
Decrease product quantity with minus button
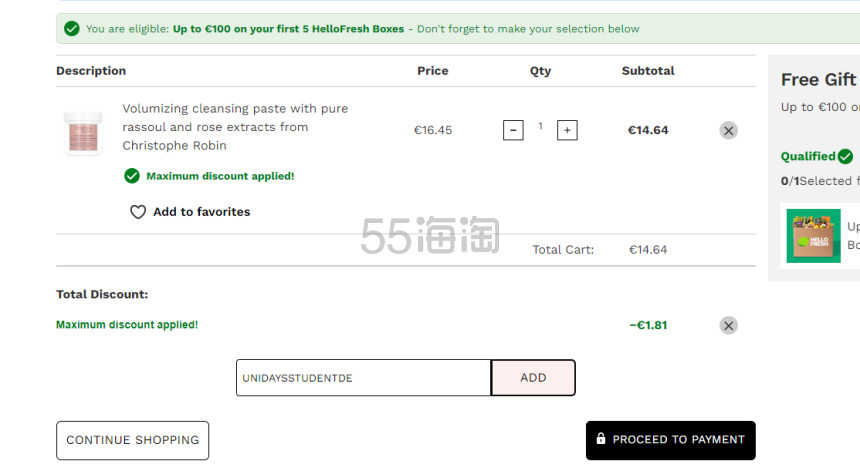point(513,130)
